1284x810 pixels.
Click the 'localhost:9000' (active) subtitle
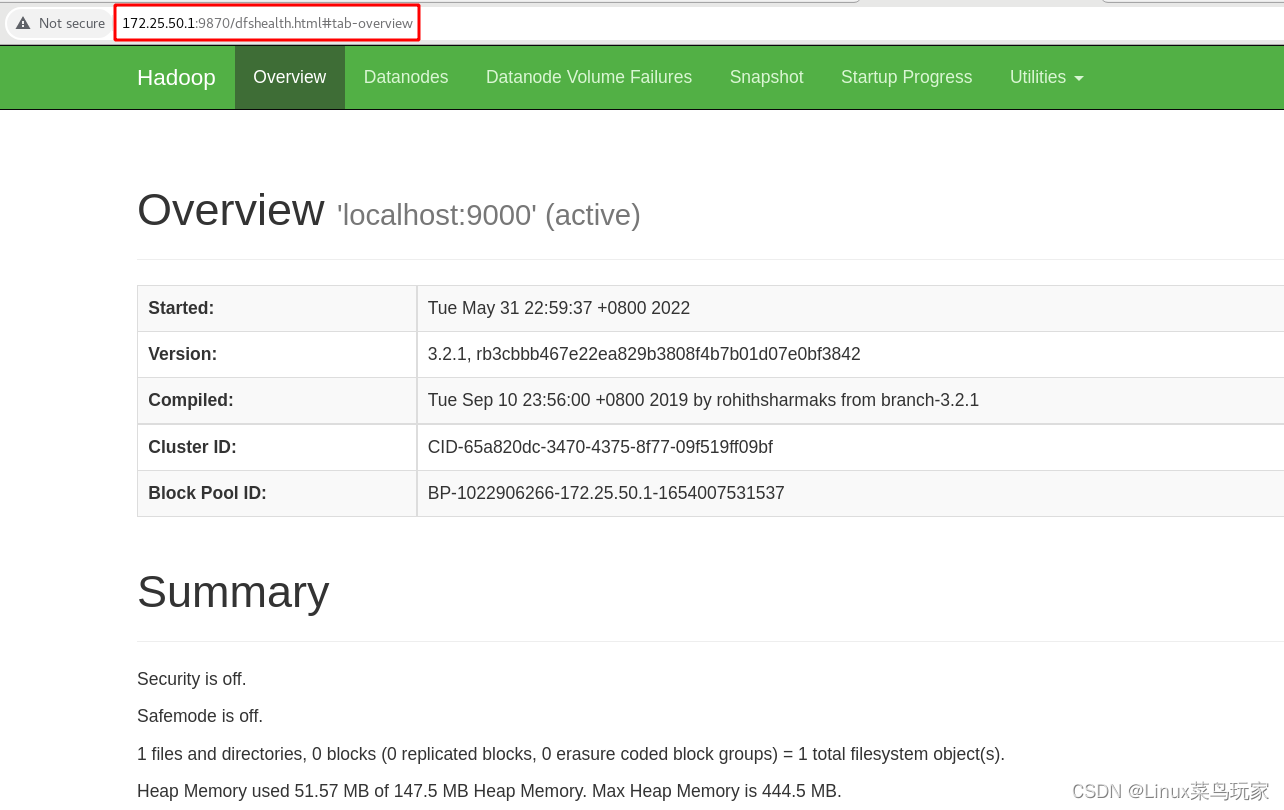[489, 215]
